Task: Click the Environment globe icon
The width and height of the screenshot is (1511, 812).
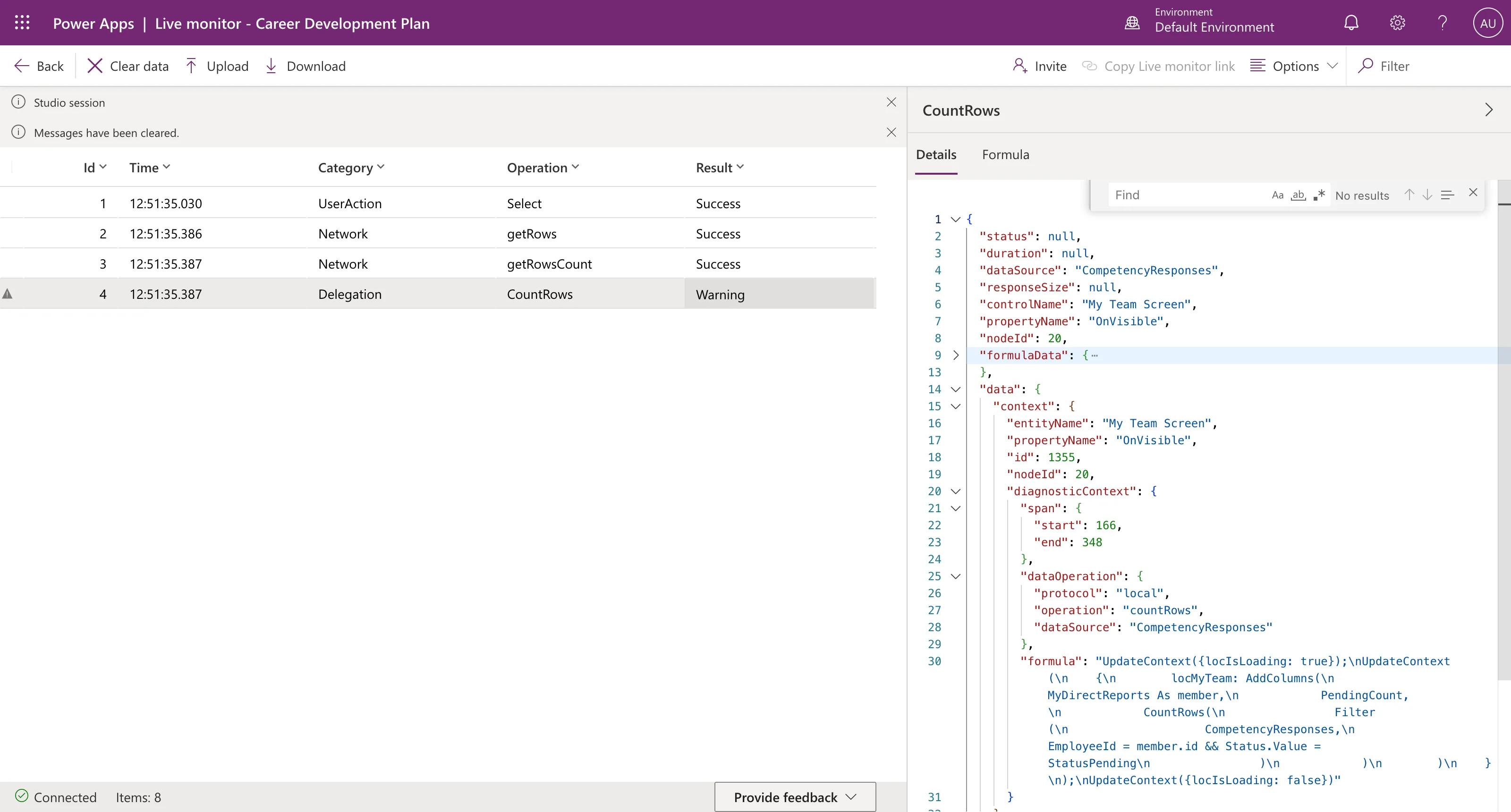Action: 1132,23
